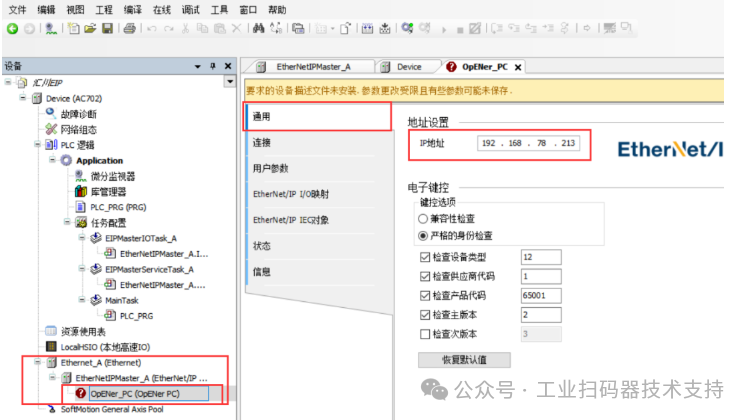Click the pin icon of device panel
The image size is (748, 420).
pyautogui.click(x=213, y=66)
